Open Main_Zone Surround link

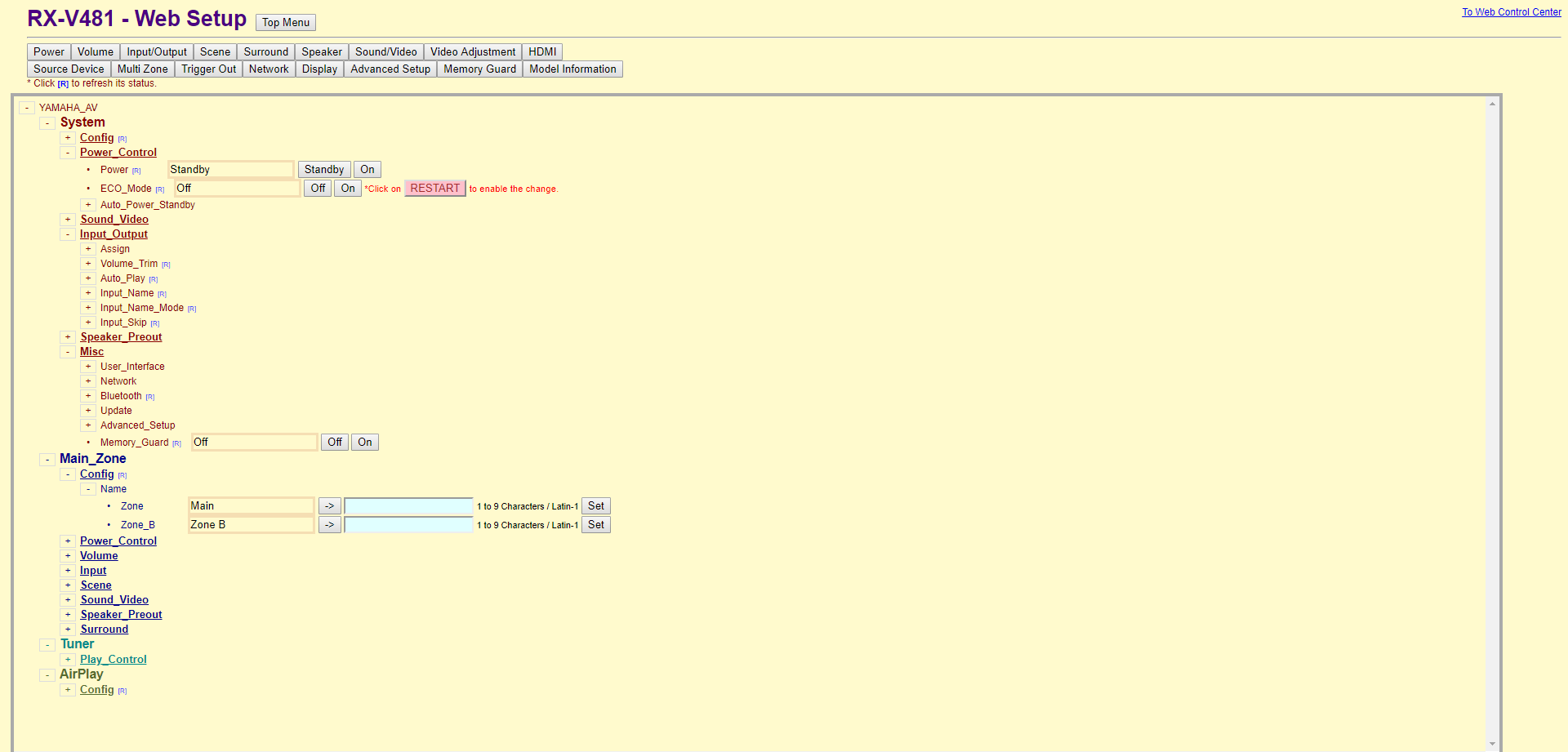(105, 630)
